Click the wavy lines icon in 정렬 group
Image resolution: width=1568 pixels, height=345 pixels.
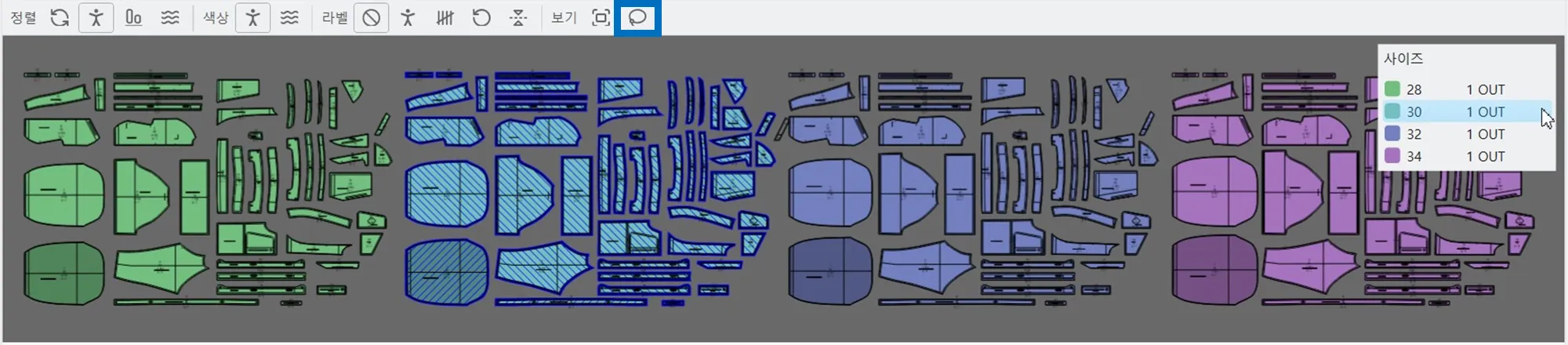tap(170, 17)
